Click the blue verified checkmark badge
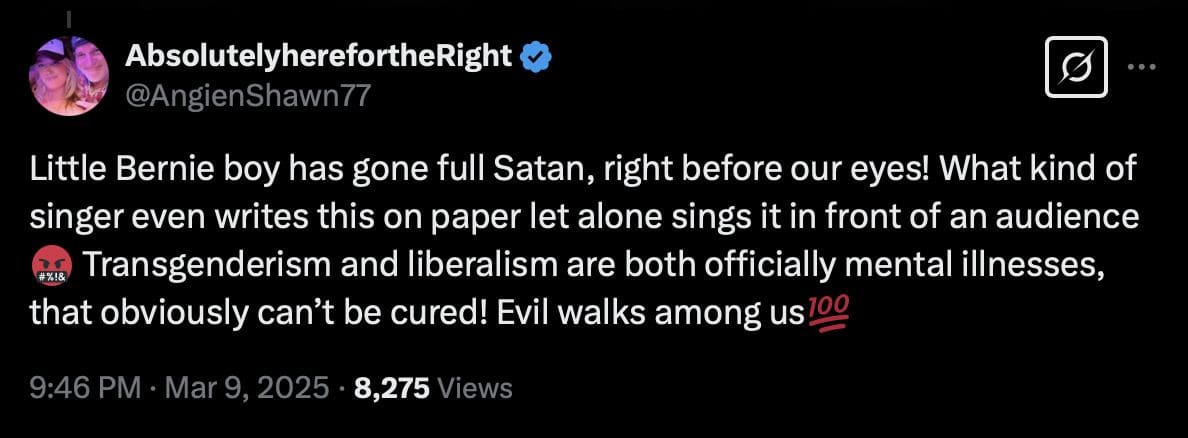The height and width of the screenshot is (438, 1188). [x=537, y=56]
